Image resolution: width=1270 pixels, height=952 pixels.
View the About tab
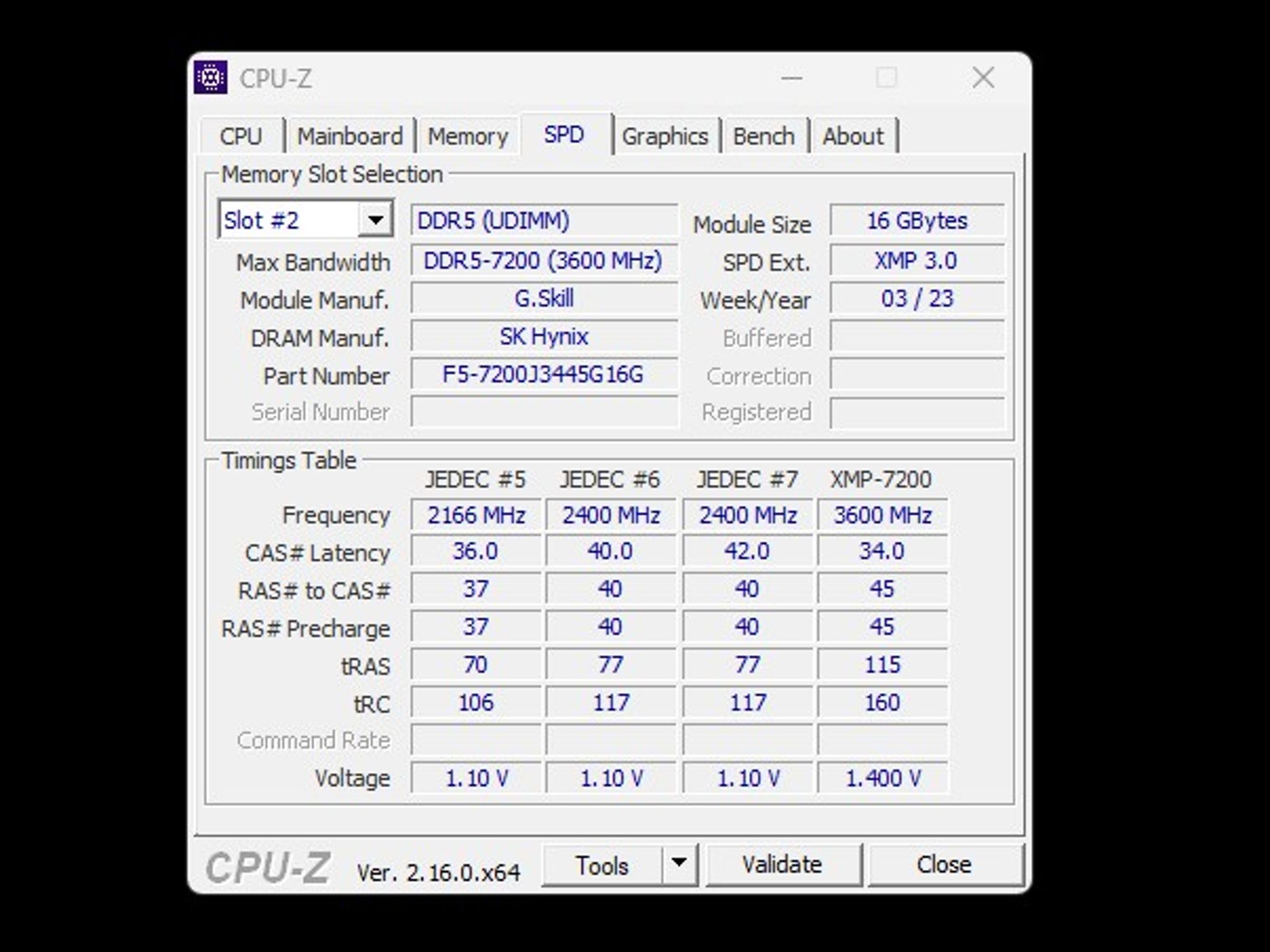coord(853,136)
